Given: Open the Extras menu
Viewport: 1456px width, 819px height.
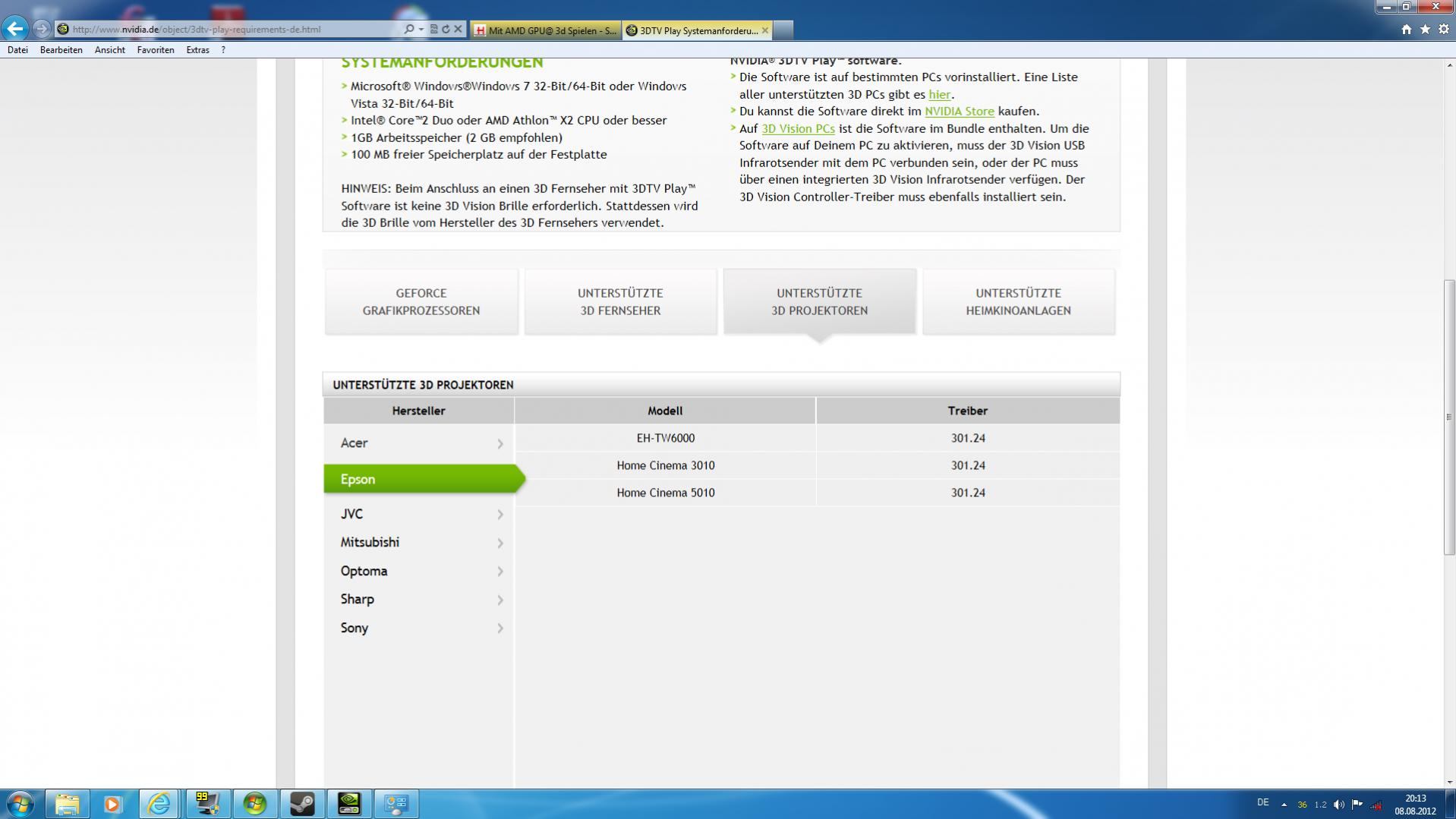Looking at the screenshot, I should (x=198, y=50).
